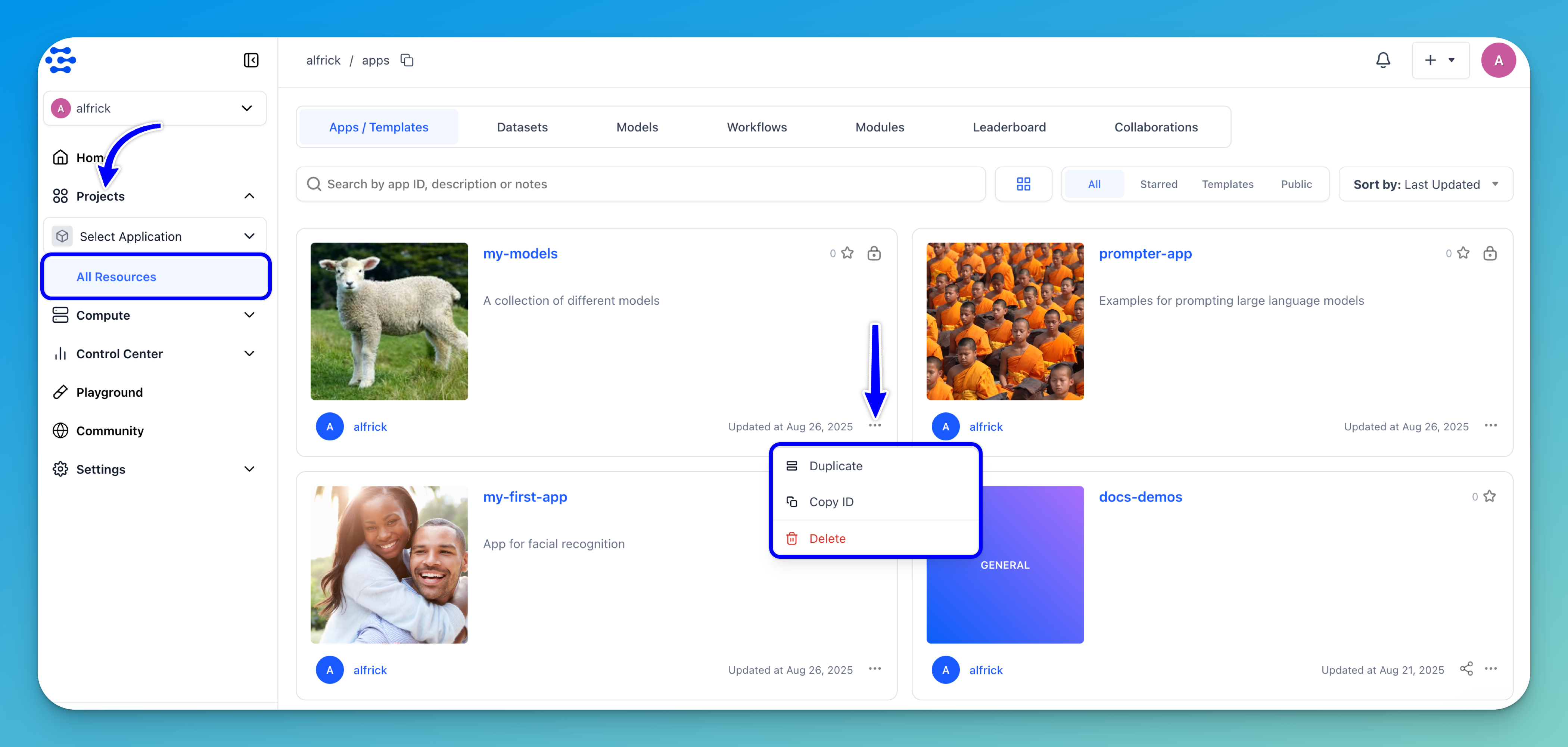The width and height of the screenshot is (1568, 747).
Task: Star the my-models app
Action: (x=847, y=253)
